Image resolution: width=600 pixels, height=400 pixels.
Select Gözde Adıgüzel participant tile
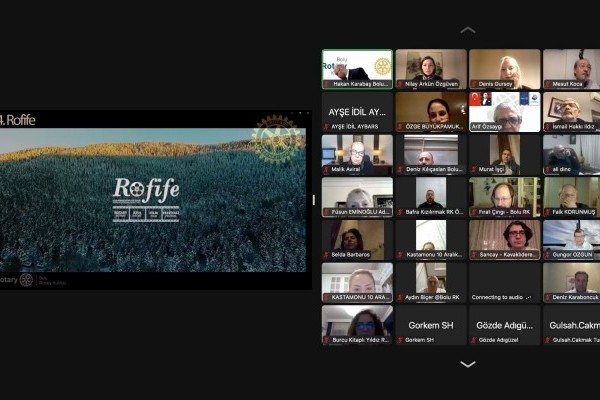coord(505,325)
